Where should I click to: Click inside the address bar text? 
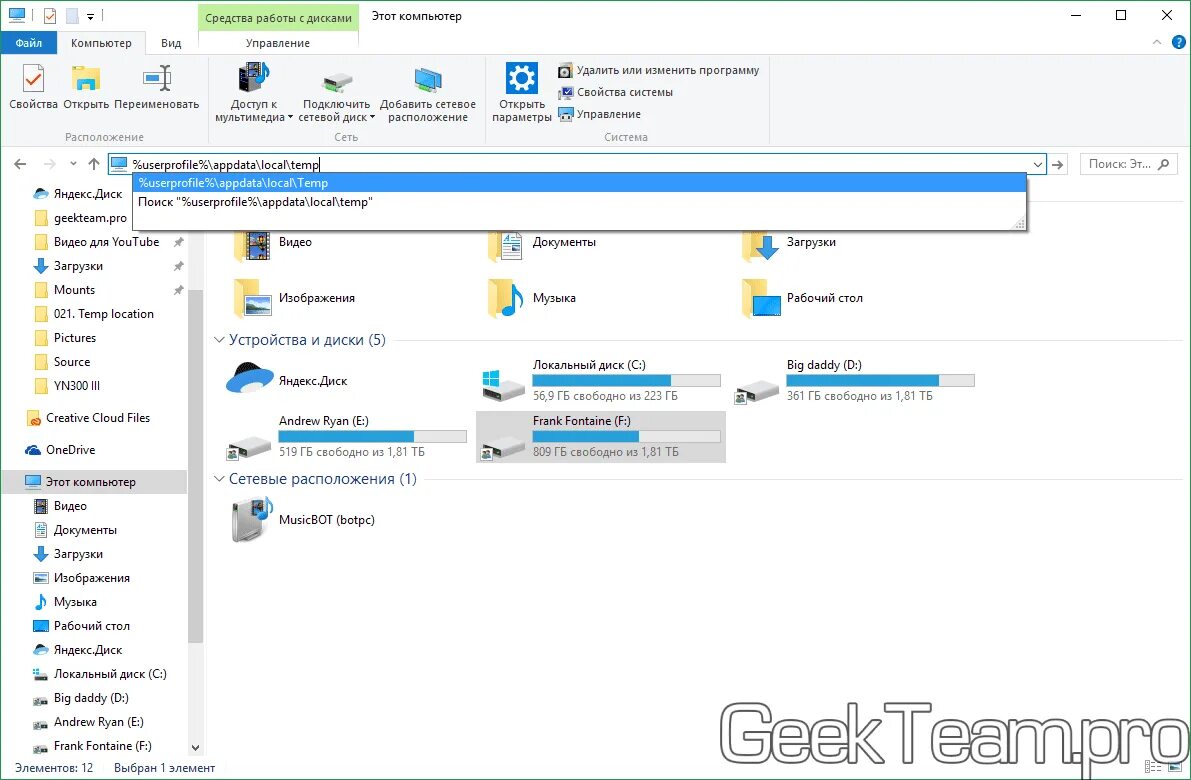[x=226, y=164]
